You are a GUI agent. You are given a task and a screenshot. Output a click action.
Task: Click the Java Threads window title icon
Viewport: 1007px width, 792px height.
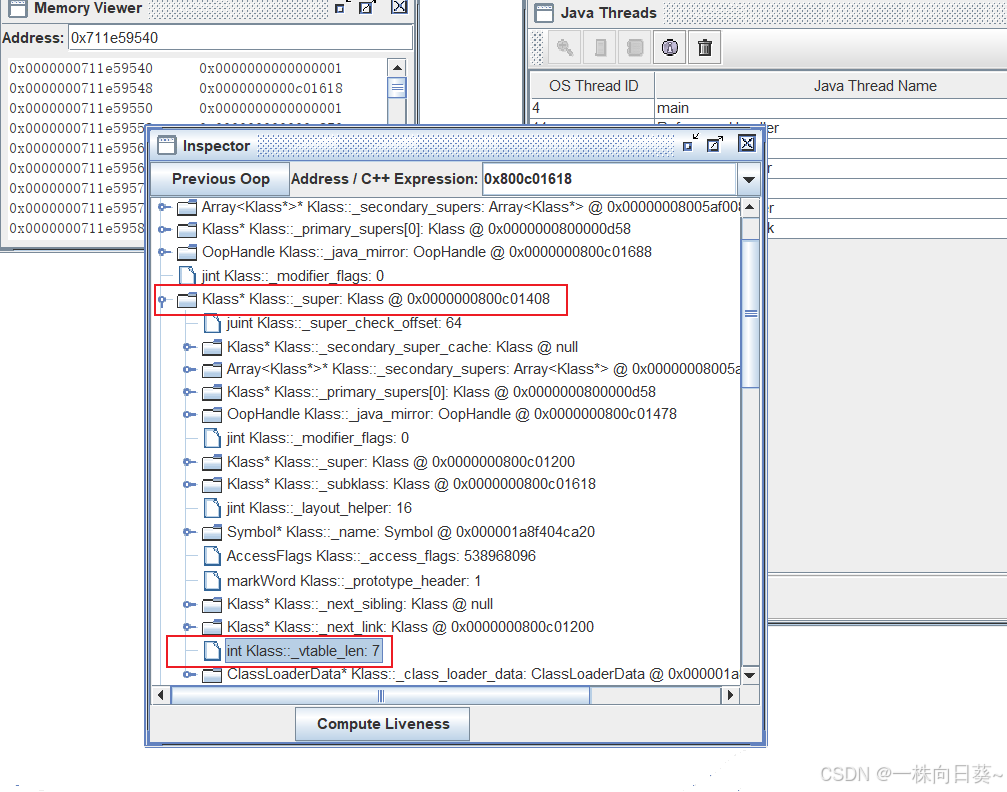[544, 13]
